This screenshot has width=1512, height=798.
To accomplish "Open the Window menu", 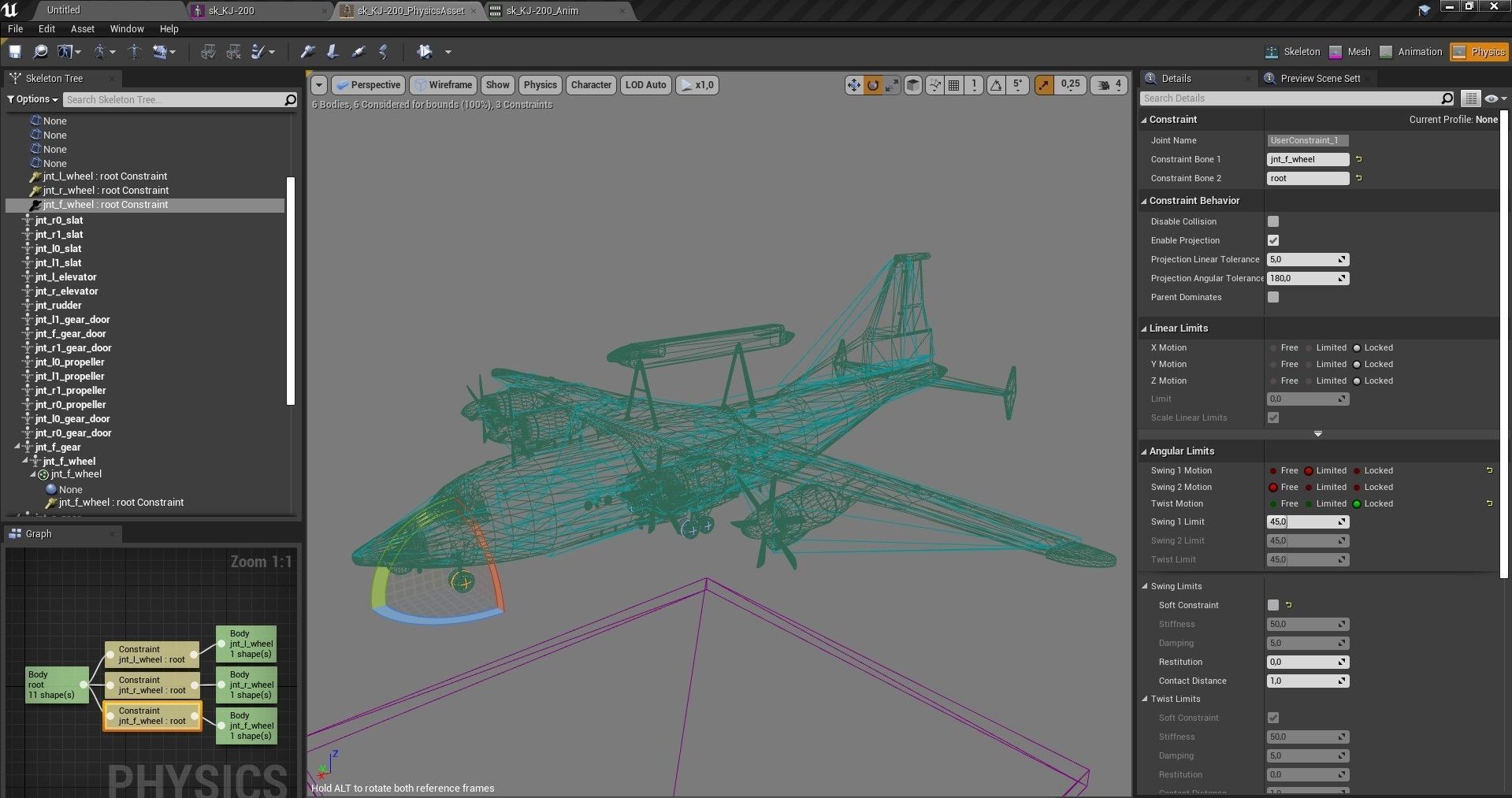I will 127,29.
